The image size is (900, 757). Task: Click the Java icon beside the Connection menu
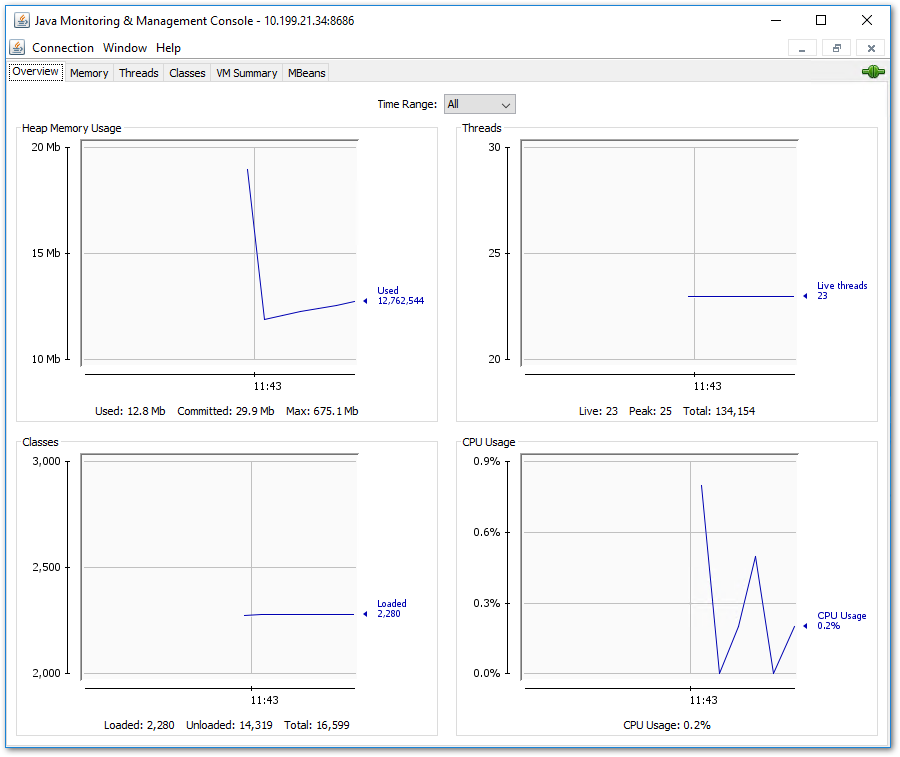17,48
